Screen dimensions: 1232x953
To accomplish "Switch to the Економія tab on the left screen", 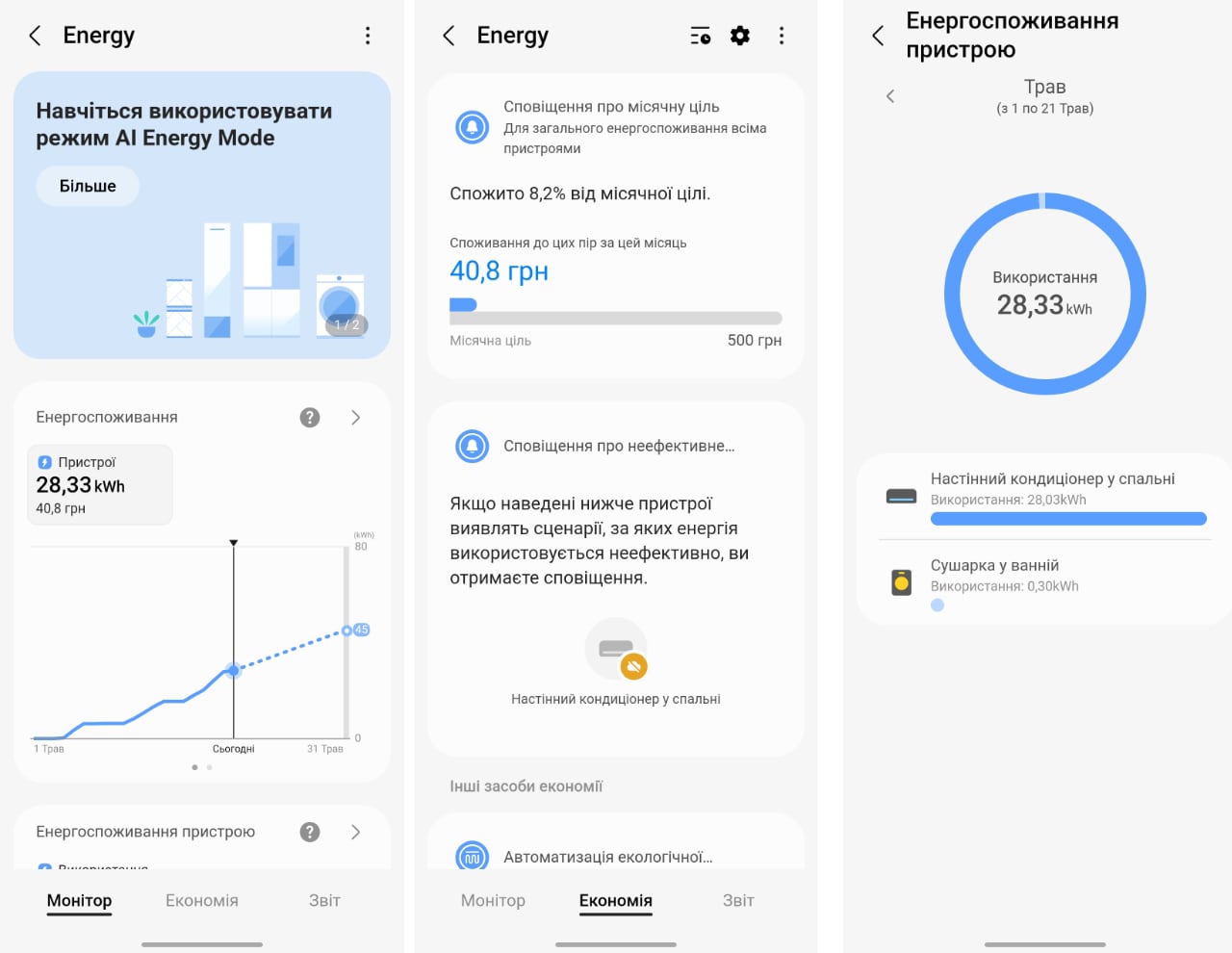I will [x=202, y=900].
